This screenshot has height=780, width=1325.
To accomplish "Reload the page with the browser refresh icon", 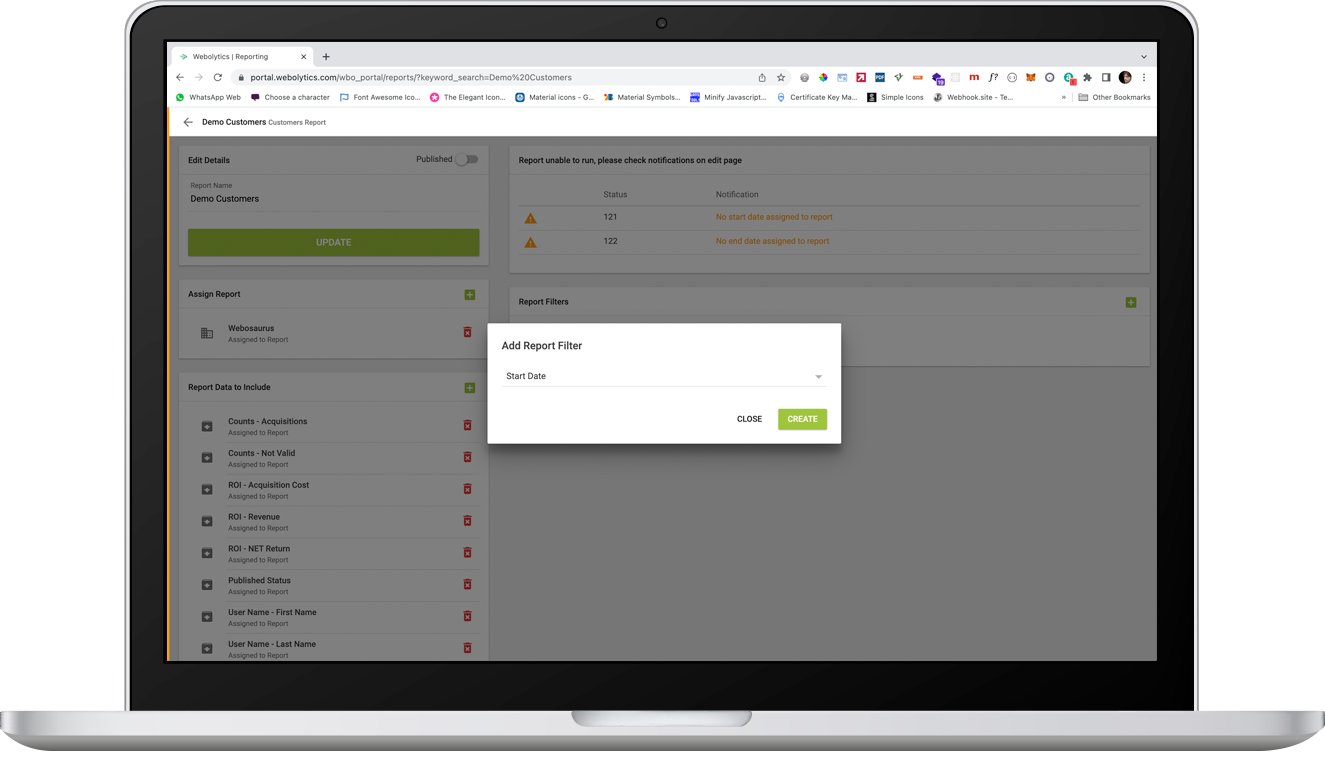I will (218, 77).
